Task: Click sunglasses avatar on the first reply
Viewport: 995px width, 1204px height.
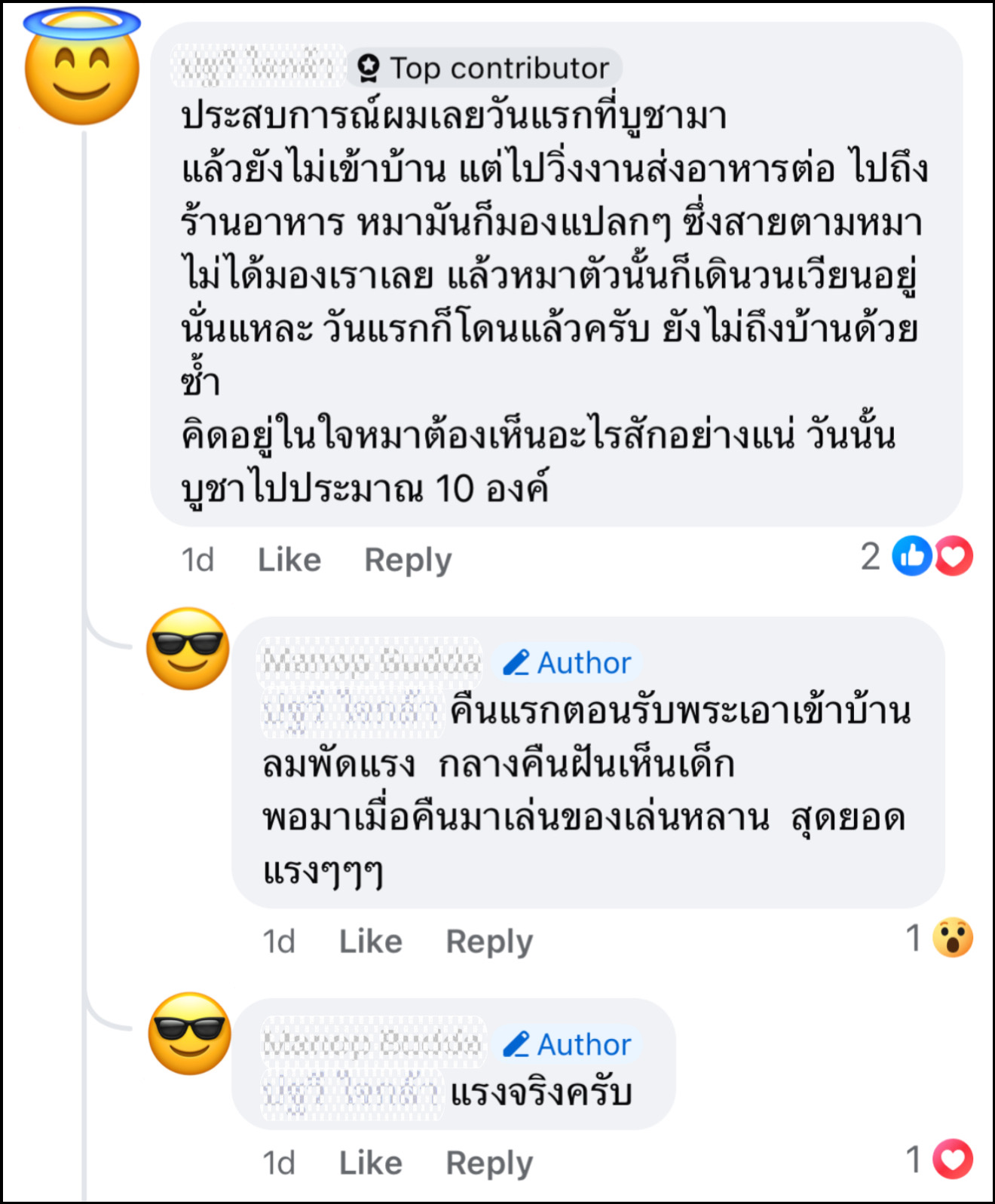Action: click(x=188, y=648)
